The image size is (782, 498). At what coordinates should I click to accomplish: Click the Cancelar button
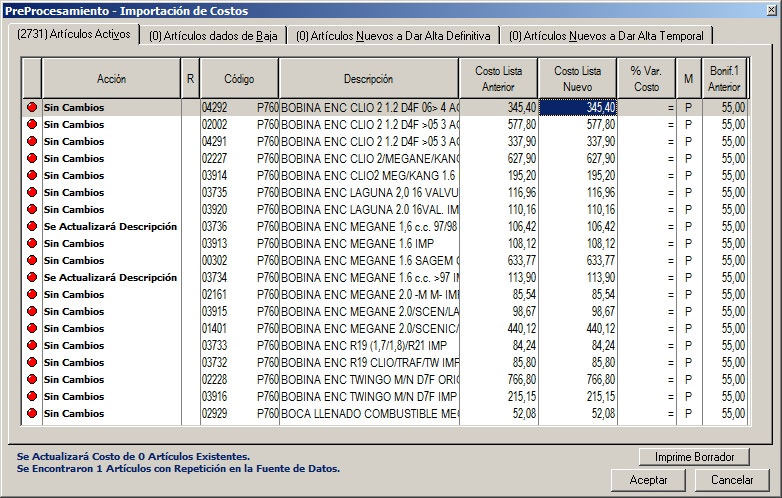731,479
